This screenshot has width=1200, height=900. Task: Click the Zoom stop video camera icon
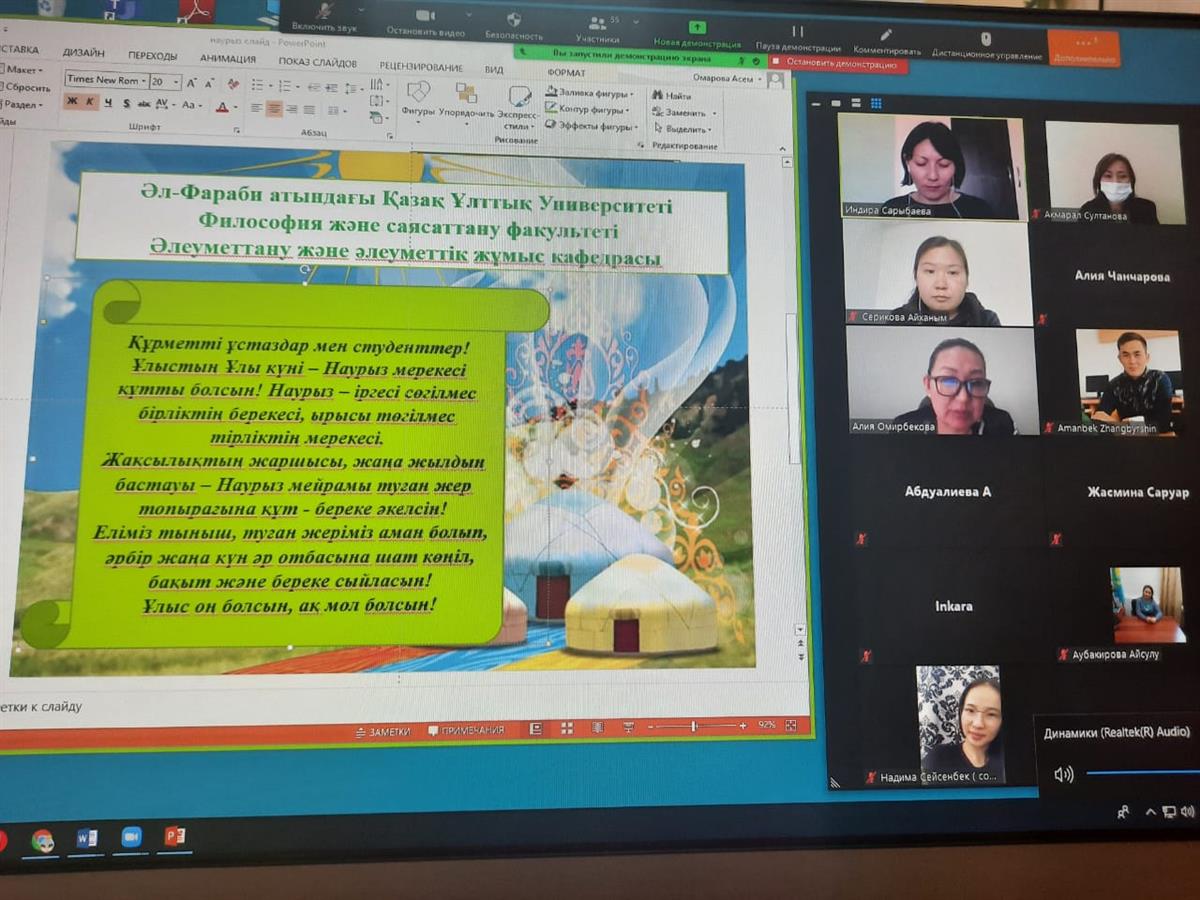point(425,17)
